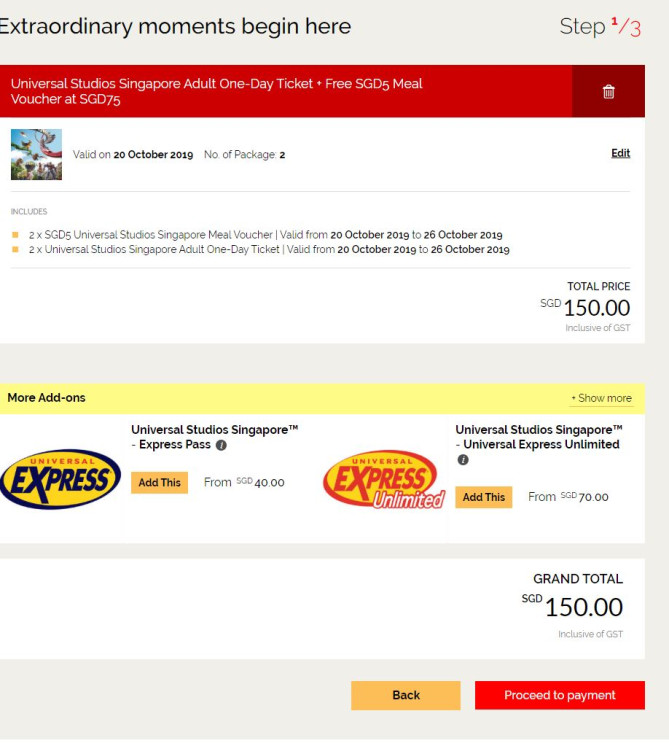Click the SGD5 Meal Voucher inclusion line
Image resolution: width=669 pixels, height=754 pixels.
(265, 235)
